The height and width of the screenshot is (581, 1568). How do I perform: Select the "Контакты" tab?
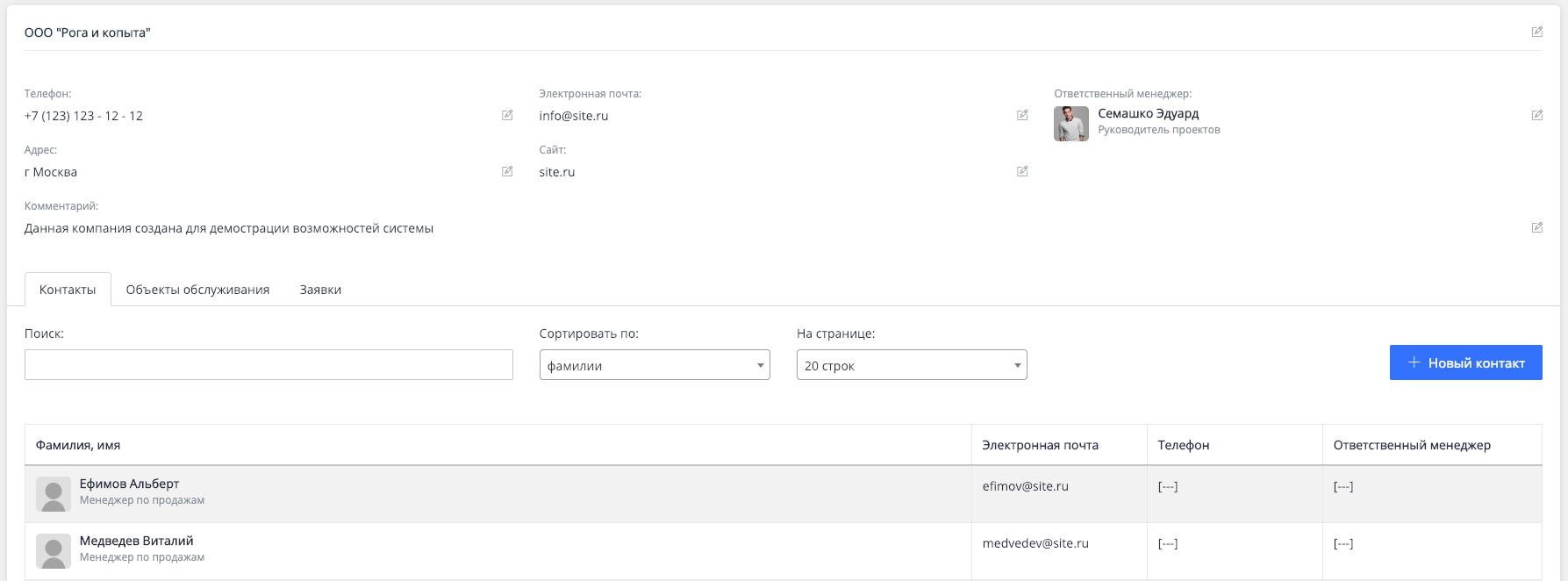[x=68, y=290]
